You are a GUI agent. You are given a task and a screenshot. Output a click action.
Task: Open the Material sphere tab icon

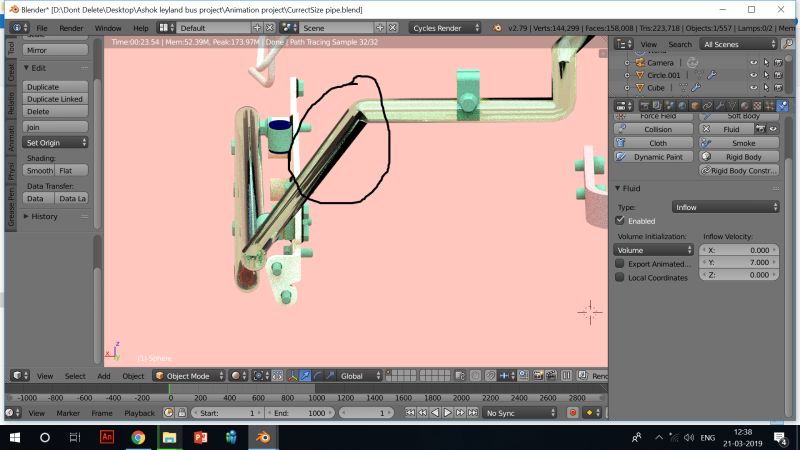[744, 106]
